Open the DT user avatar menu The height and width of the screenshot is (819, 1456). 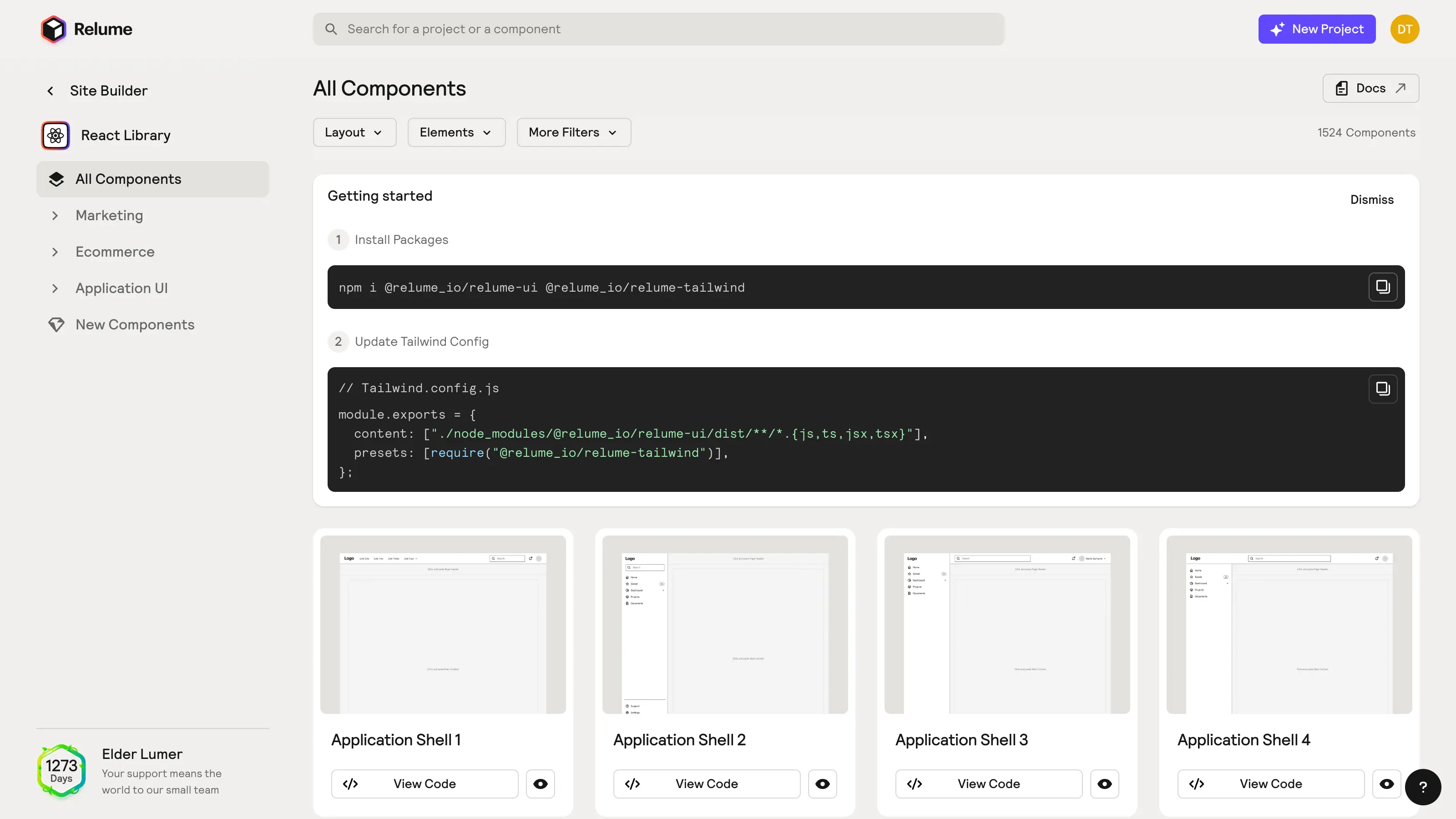coord(1405,29)
